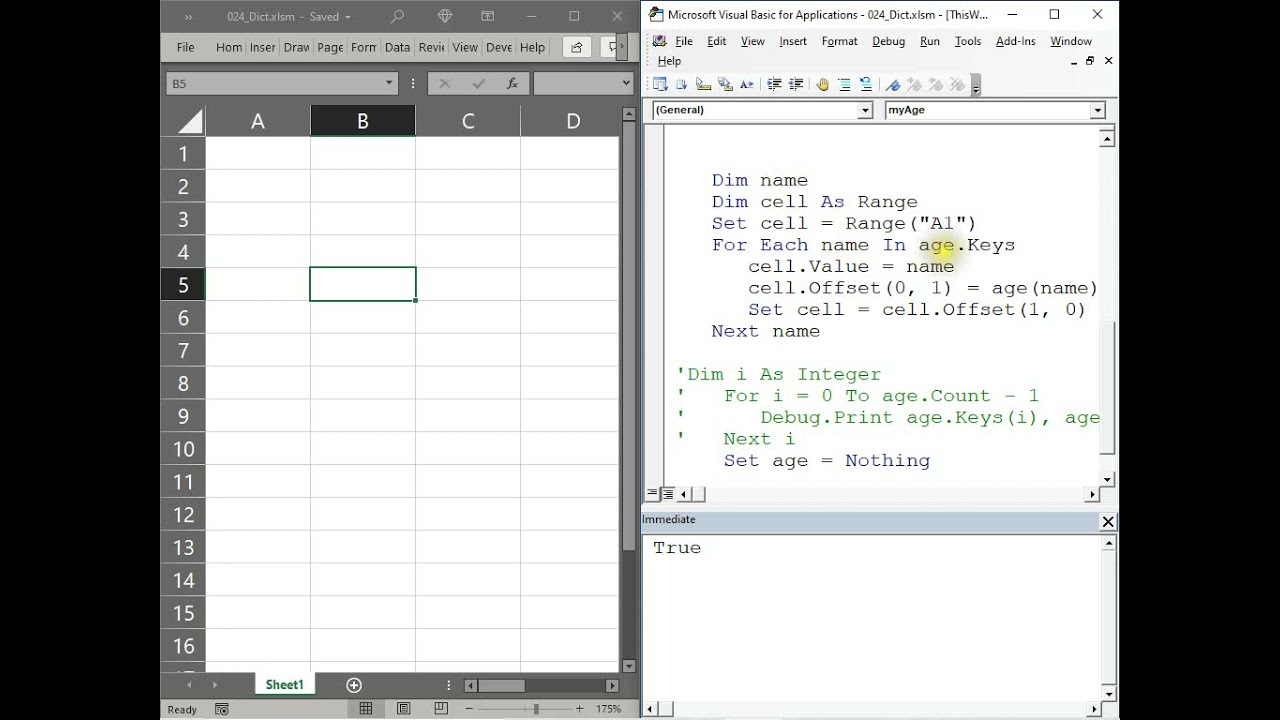1280x720 pixels.
Task: Open the Excel File tab
Action: 186,47
